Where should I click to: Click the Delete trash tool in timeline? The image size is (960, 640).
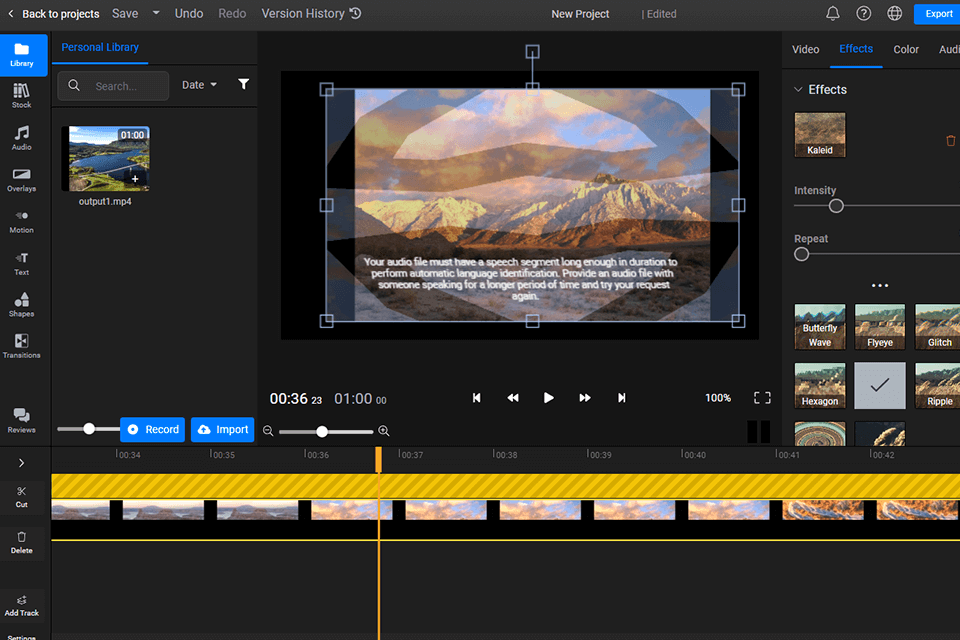coord(21,543)
